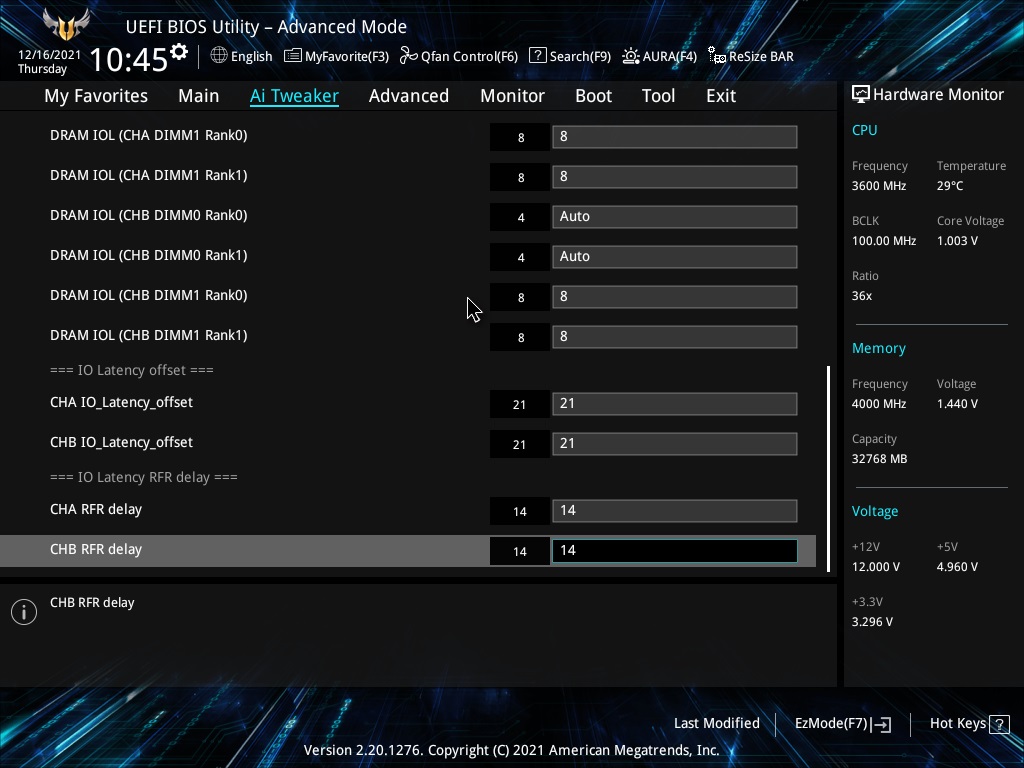Screen dimensions: 1024x768
Task: Click Last Modified button
Action: pos(716,724)
